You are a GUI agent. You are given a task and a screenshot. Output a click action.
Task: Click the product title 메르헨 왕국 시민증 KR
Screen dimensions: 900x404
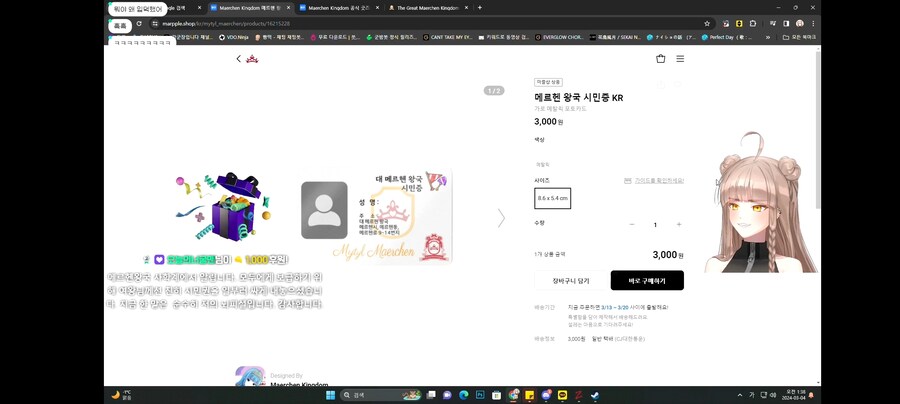[579, 98]
